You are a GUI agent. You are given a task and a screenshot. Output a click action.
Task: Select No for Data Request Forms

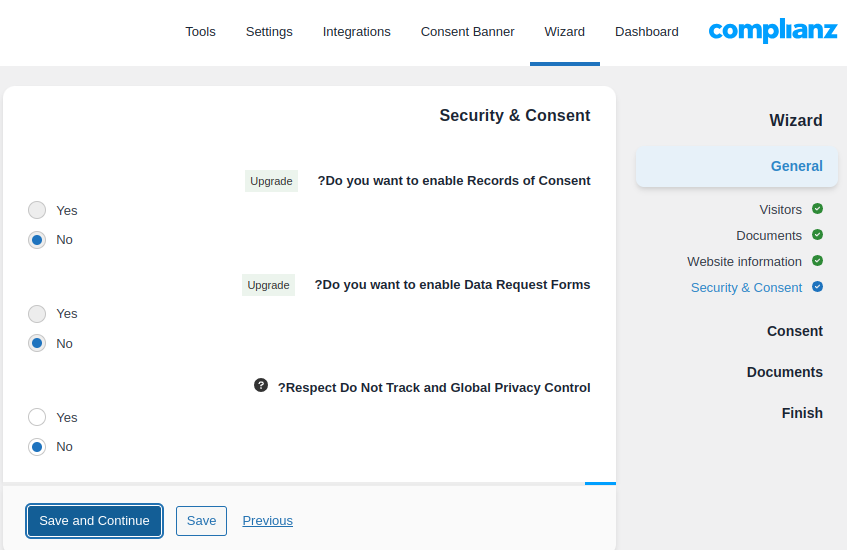click(37, 343)
